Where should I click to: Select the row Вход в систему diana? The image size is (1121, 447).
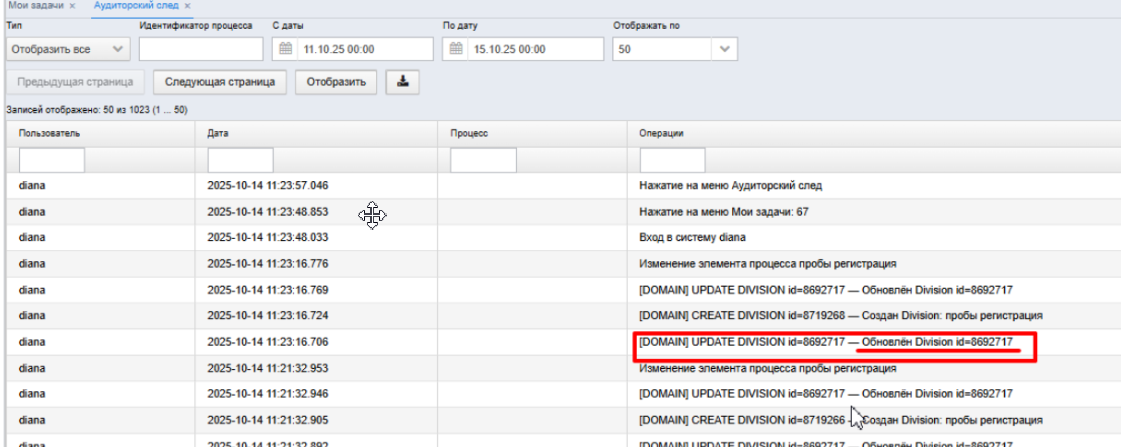click(x=560, y=237)
